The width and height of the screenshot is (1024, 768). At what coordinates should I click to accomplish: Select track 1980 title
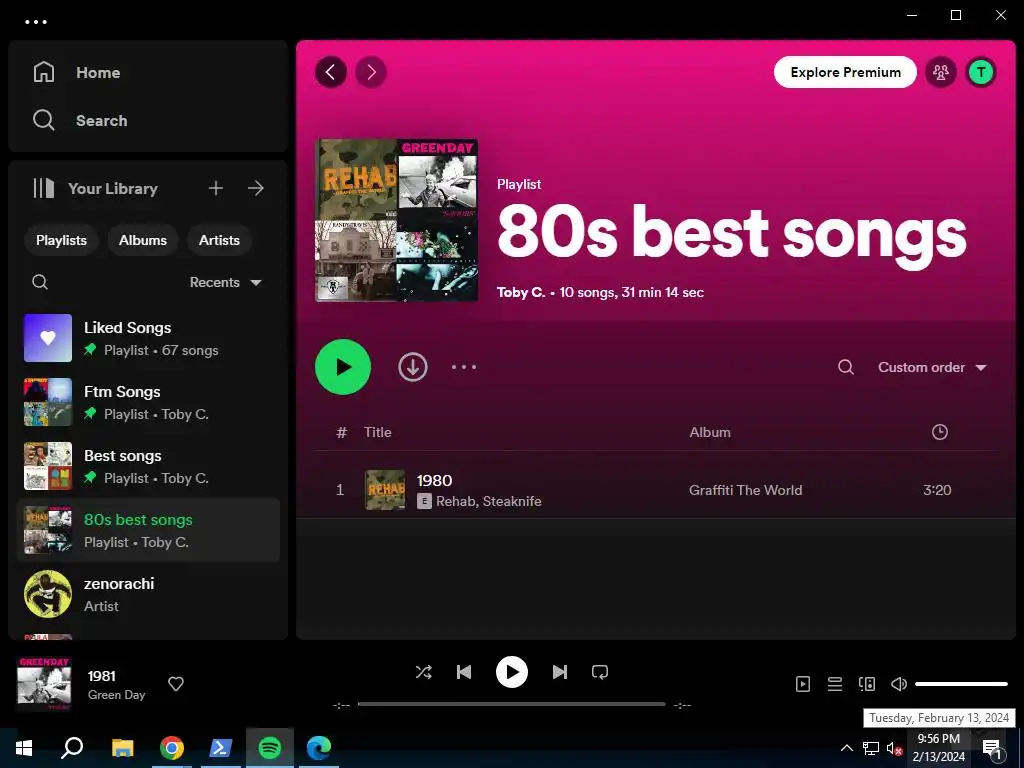(434, 481)
